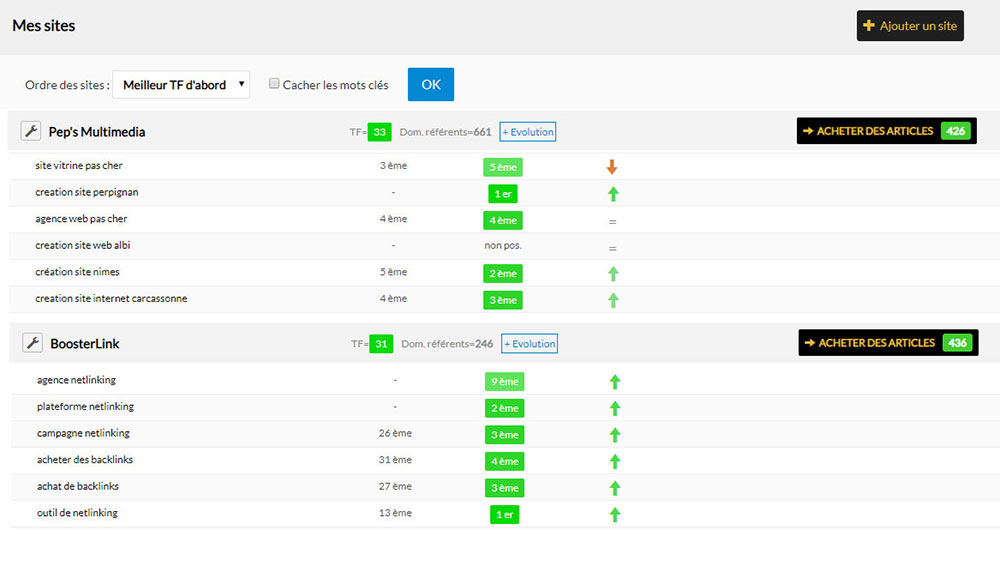Click the TF 33 badge

pos(379,132)
